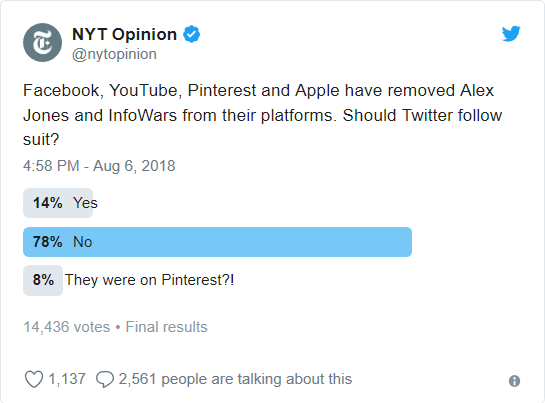Screen dimensions: 545x403
Task: Open the @nytopinion handle link
Action: pos(114,54)
